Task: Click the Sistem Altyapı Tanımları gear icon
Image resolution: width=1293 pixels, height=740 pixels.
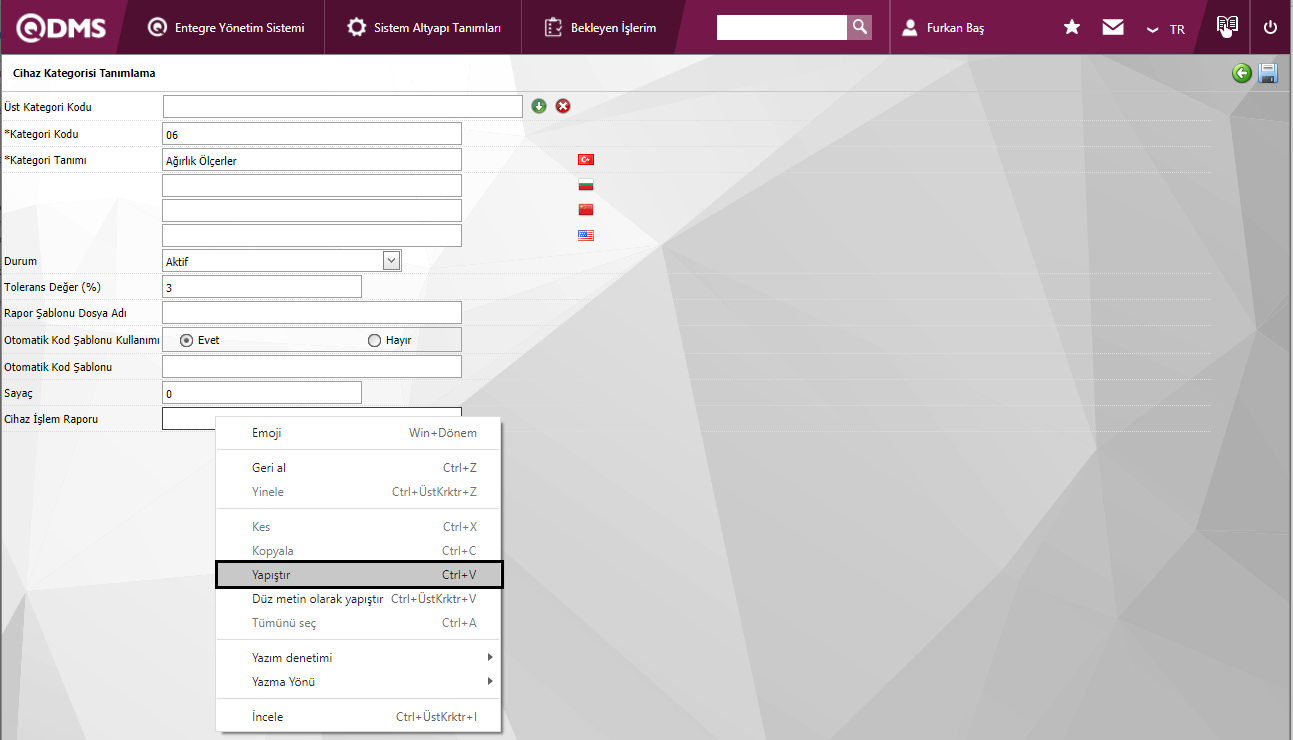Action: pos(356,28)
